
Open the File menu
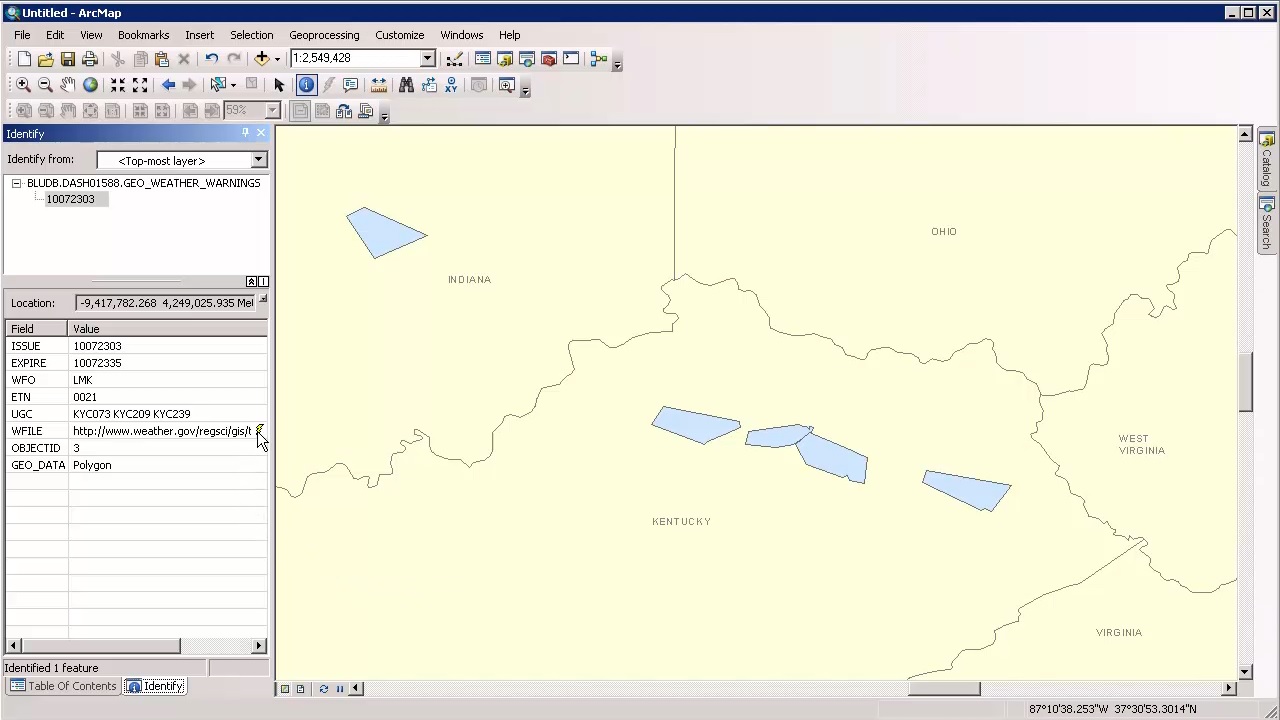pyautogui.click(x=22, y=35)
